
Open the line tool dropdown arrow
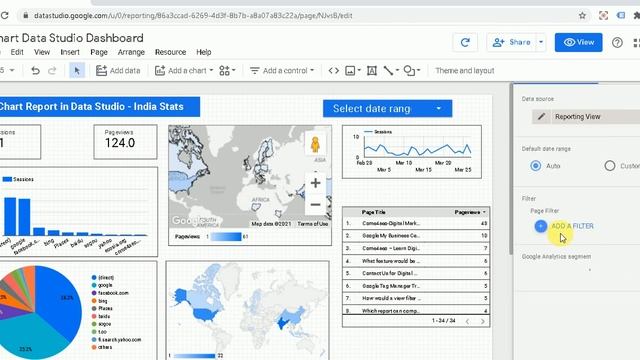(397, 71)
